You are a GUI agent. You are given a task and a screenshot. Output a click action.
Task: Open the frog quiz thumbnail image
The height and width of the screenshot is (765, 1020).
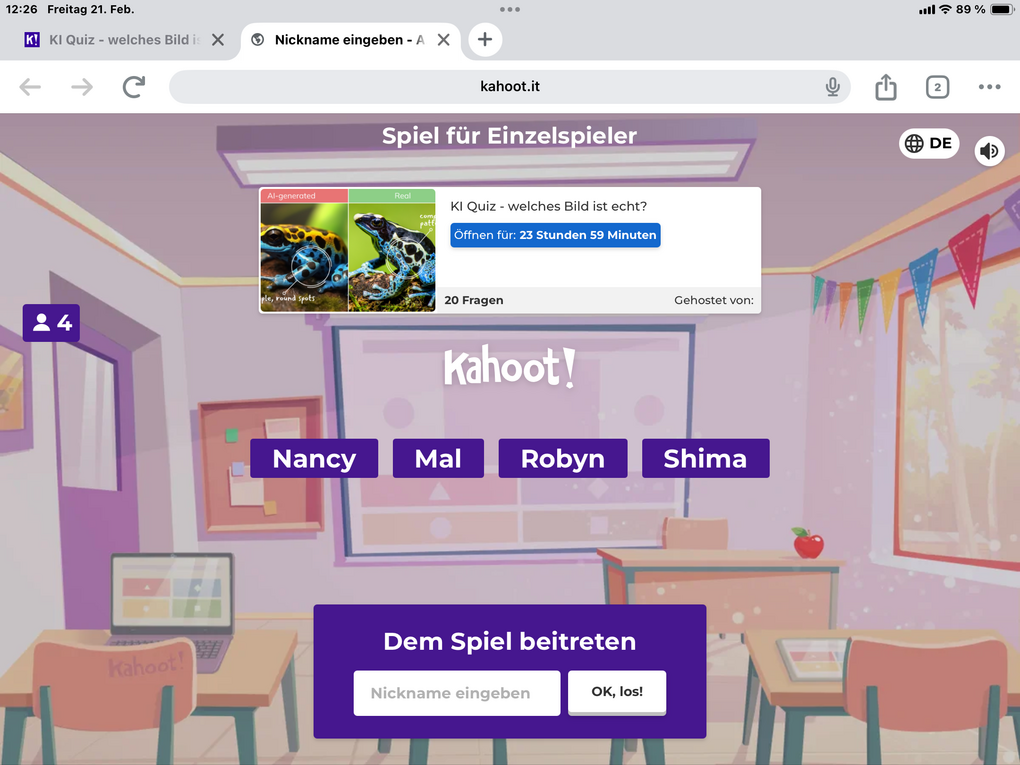(347, 250)
